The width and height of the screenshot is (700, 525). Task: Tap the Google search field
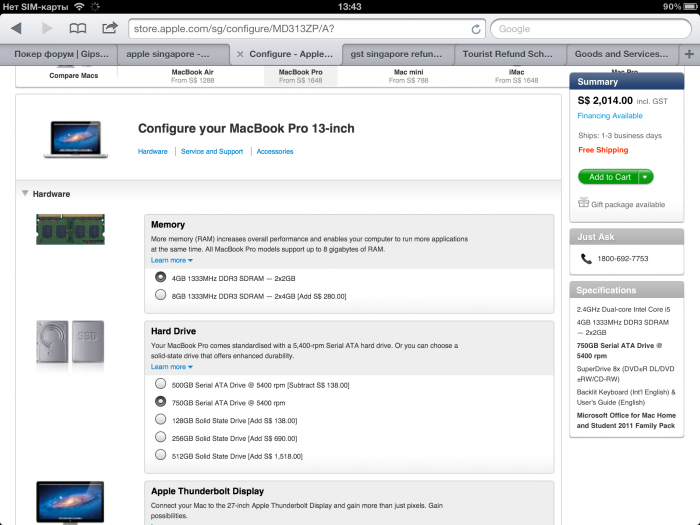click(591, 29)
